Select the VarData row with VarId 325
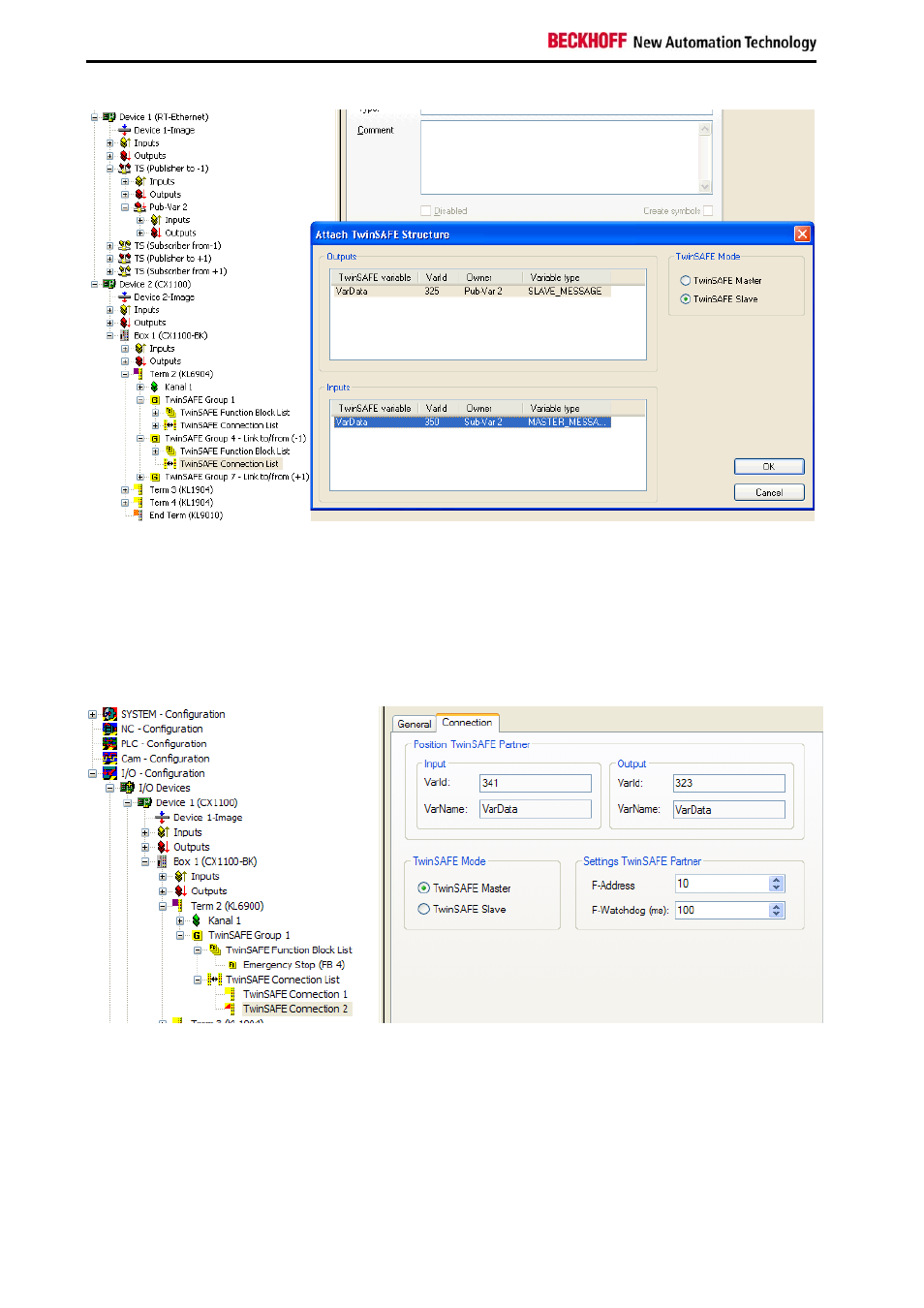This screenshot has height=1308, width=924. 473,292
